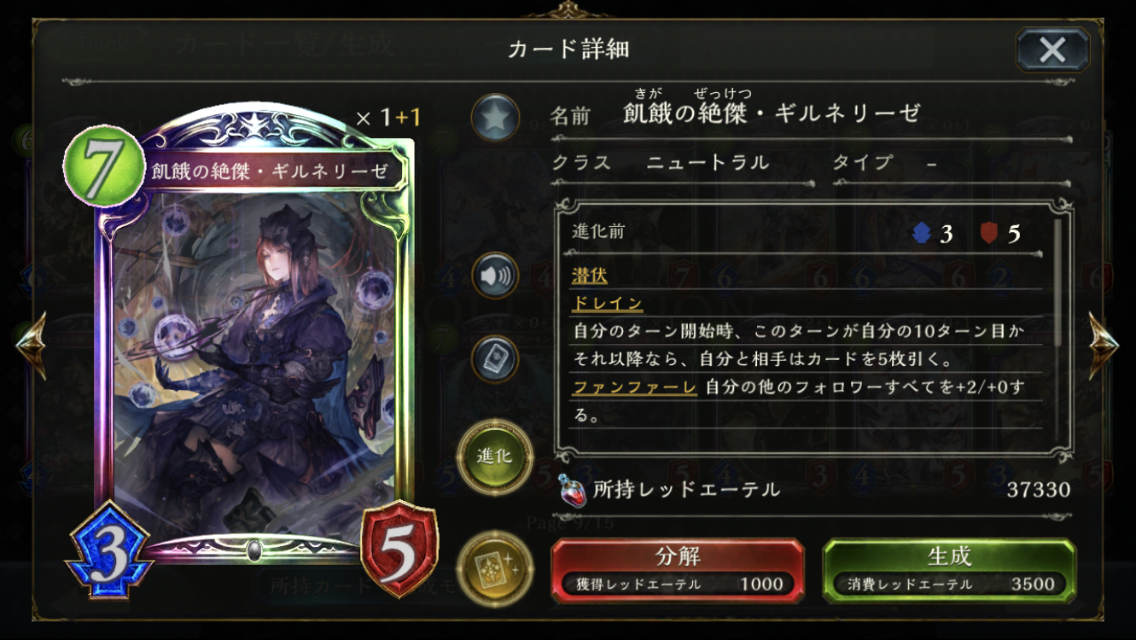Tap the red defense 5 shield on card
Image resolution: width=1136 pixels, height=640 pixels.
[399, 549]
